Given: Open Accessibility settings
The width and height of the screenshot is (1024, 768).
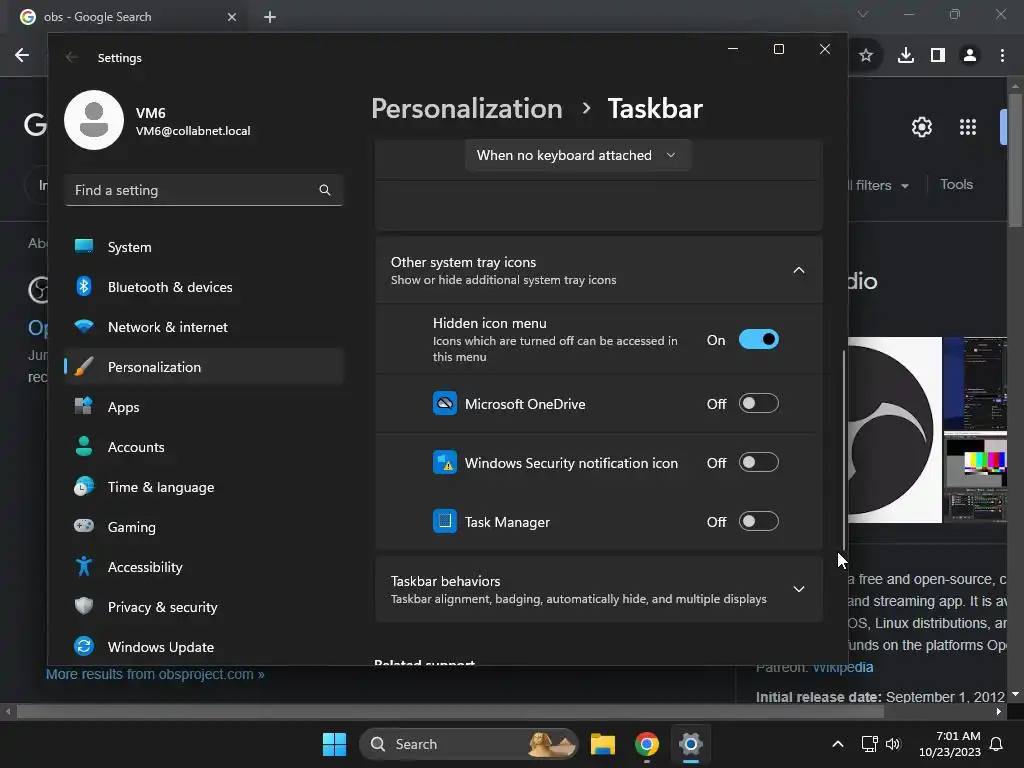Looking at the screenshot, I should tap(204, 567).
